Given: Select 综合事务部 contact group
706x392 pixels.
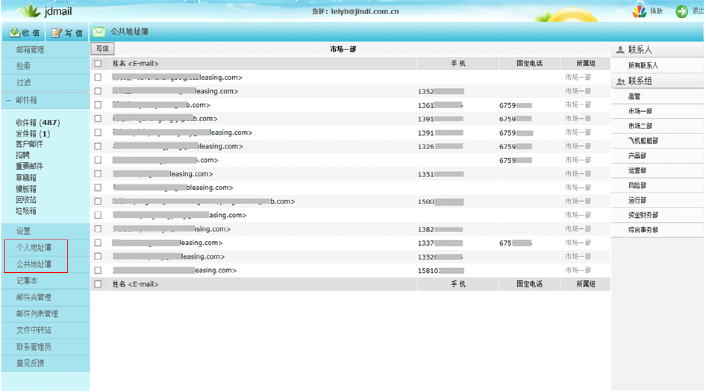Looking at the screenshot, I should click(643, 230).
